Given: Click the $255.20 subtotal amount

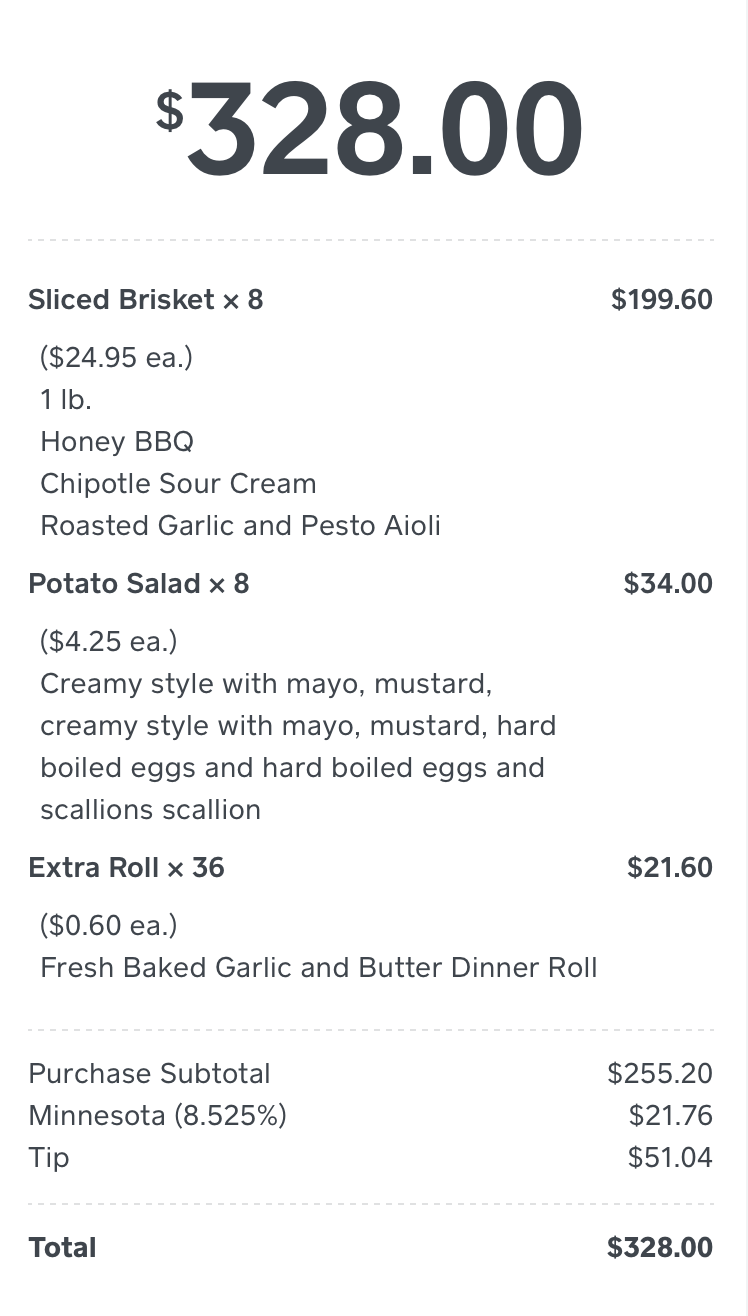Looking at the screenshot, I should (660, 1074).
